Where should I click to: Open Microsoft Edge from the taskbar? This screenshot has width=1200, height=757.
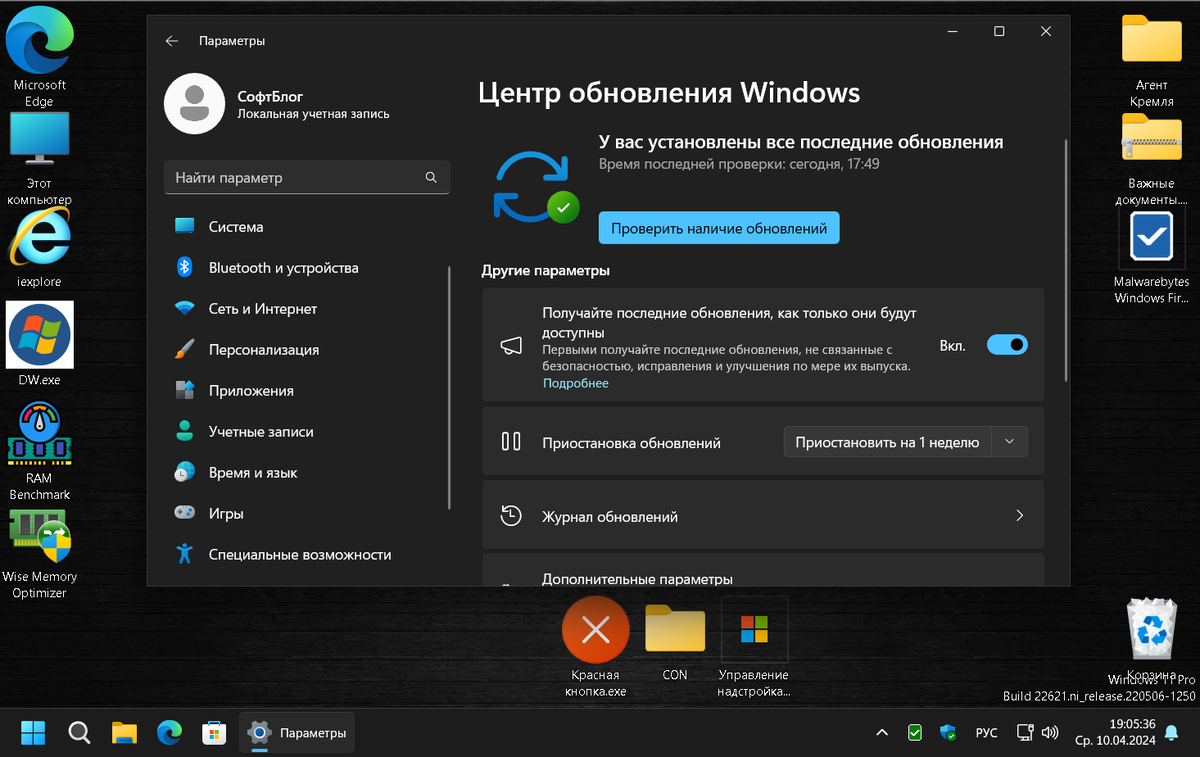tap(169, 733)
